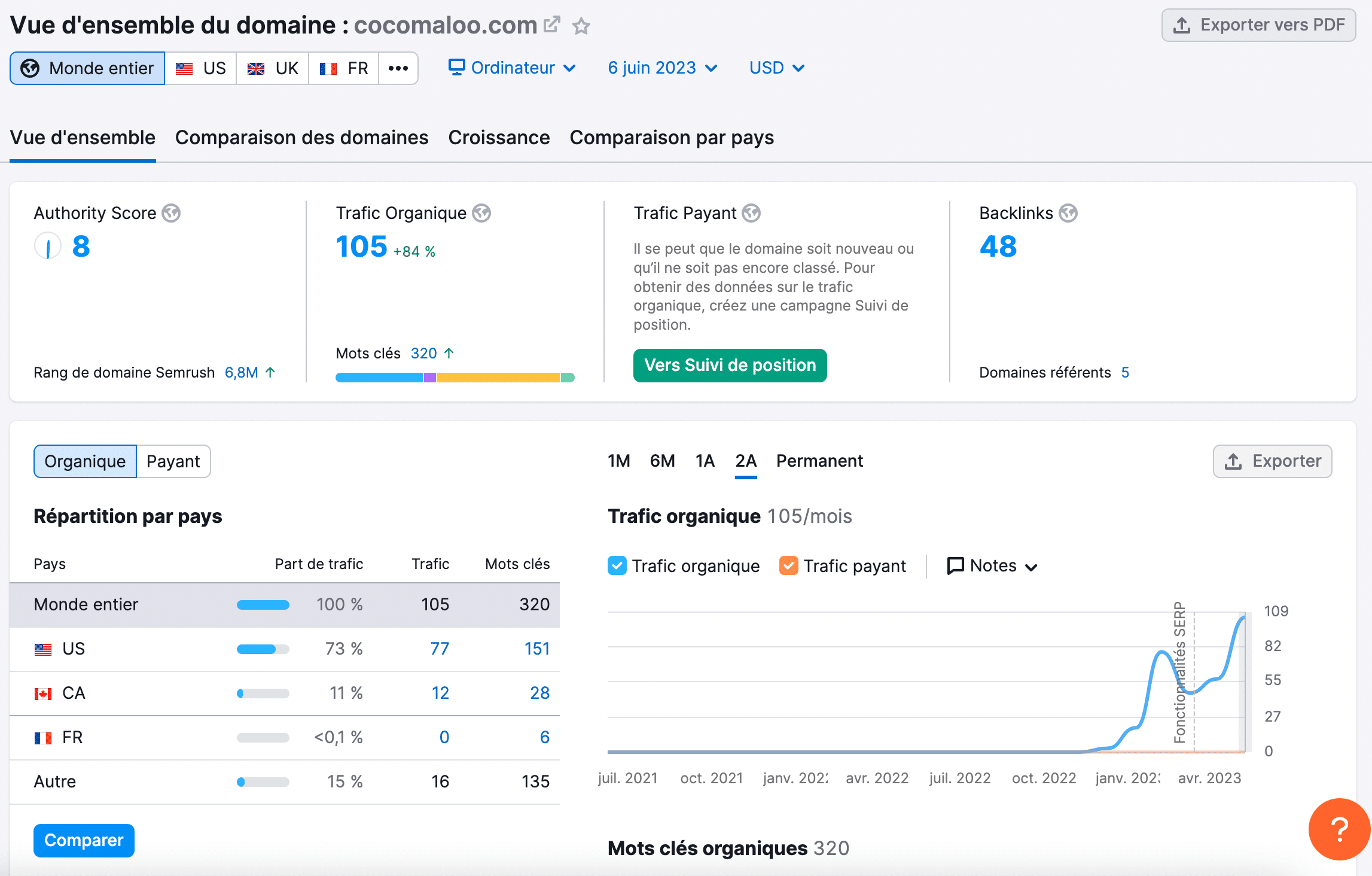Click globe icon beside Trafic Payant
The height and width of the screenshot is (876, 1372).
(751, 213)
